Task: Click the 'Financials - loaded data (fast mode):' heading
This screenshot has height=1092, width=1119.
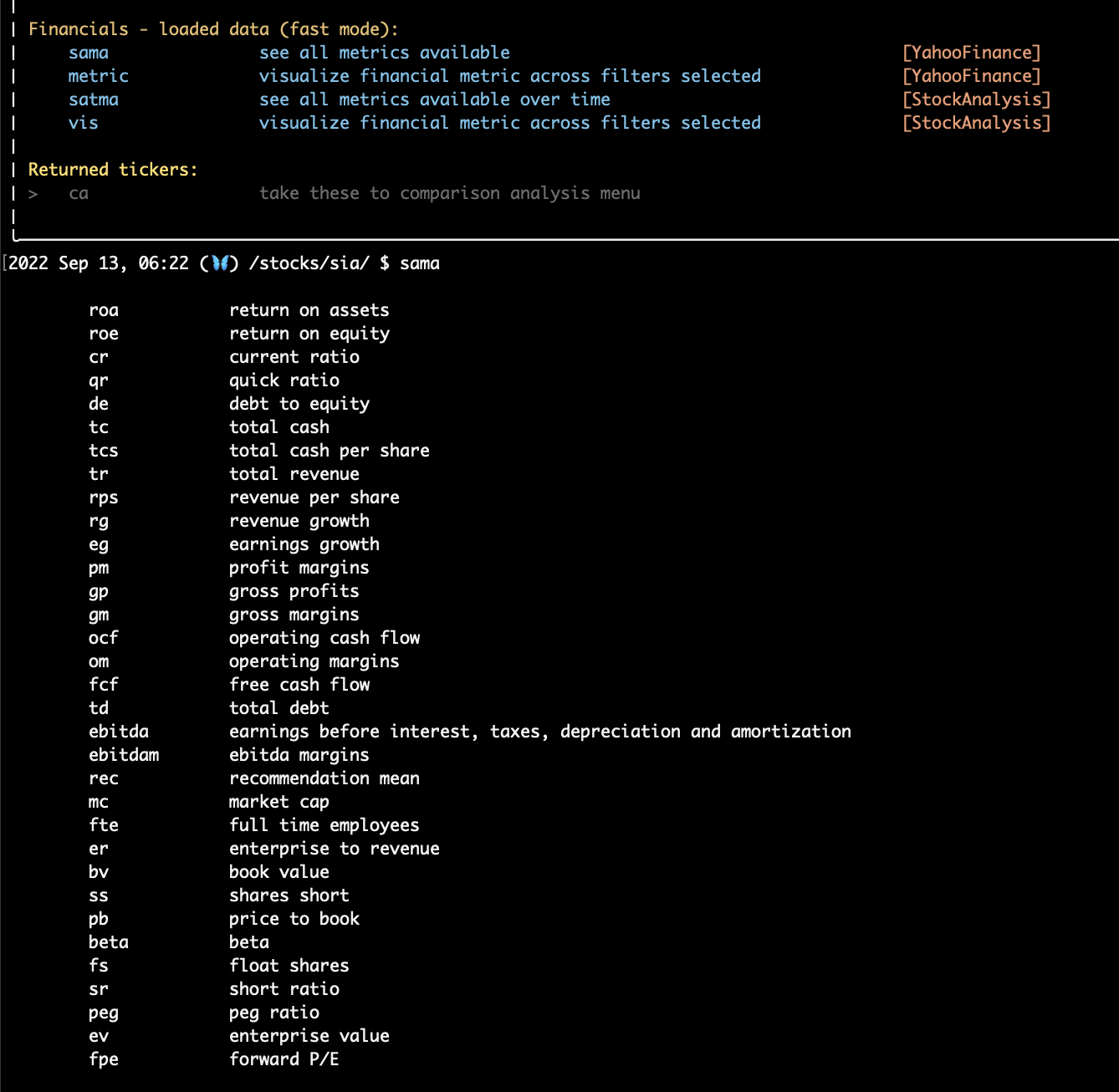Action: (x=214, y=29)
